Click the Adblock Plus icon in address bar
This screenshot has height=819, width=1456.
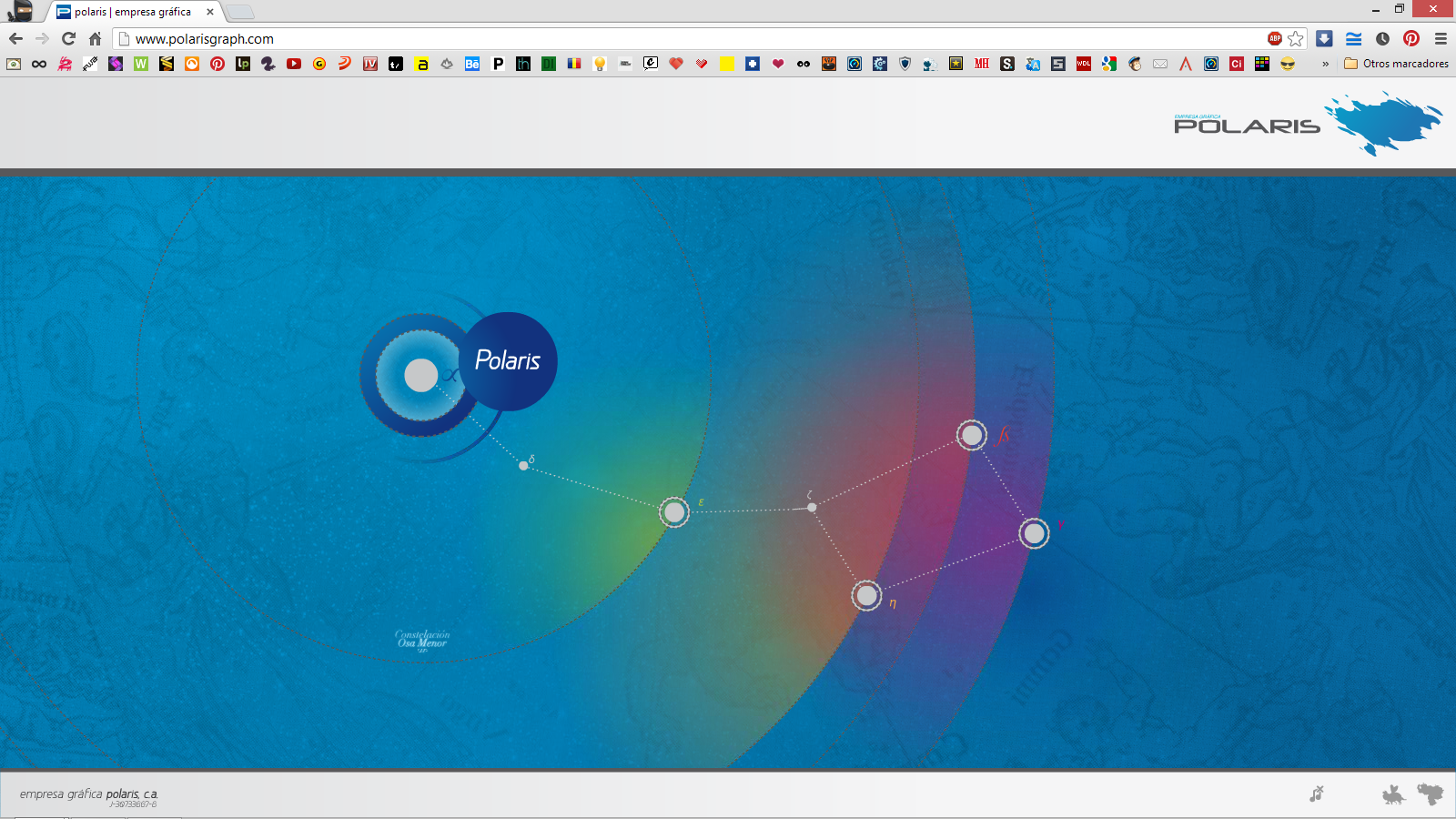1275,38
